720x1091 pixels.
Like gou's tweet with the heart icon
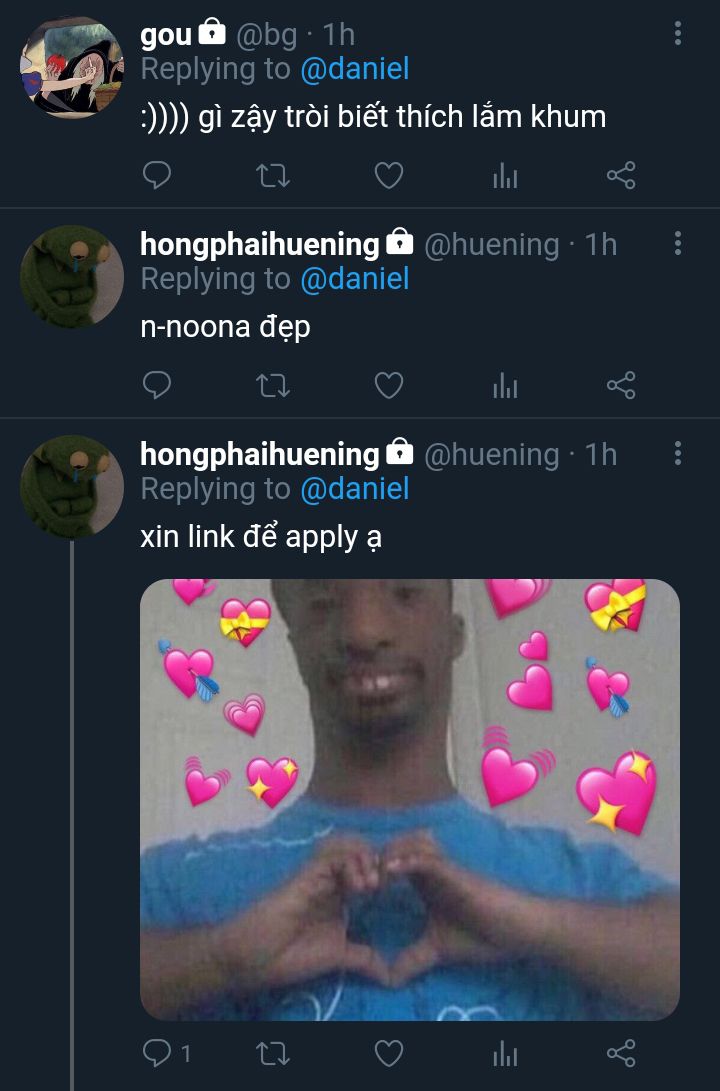coord(389,175)
